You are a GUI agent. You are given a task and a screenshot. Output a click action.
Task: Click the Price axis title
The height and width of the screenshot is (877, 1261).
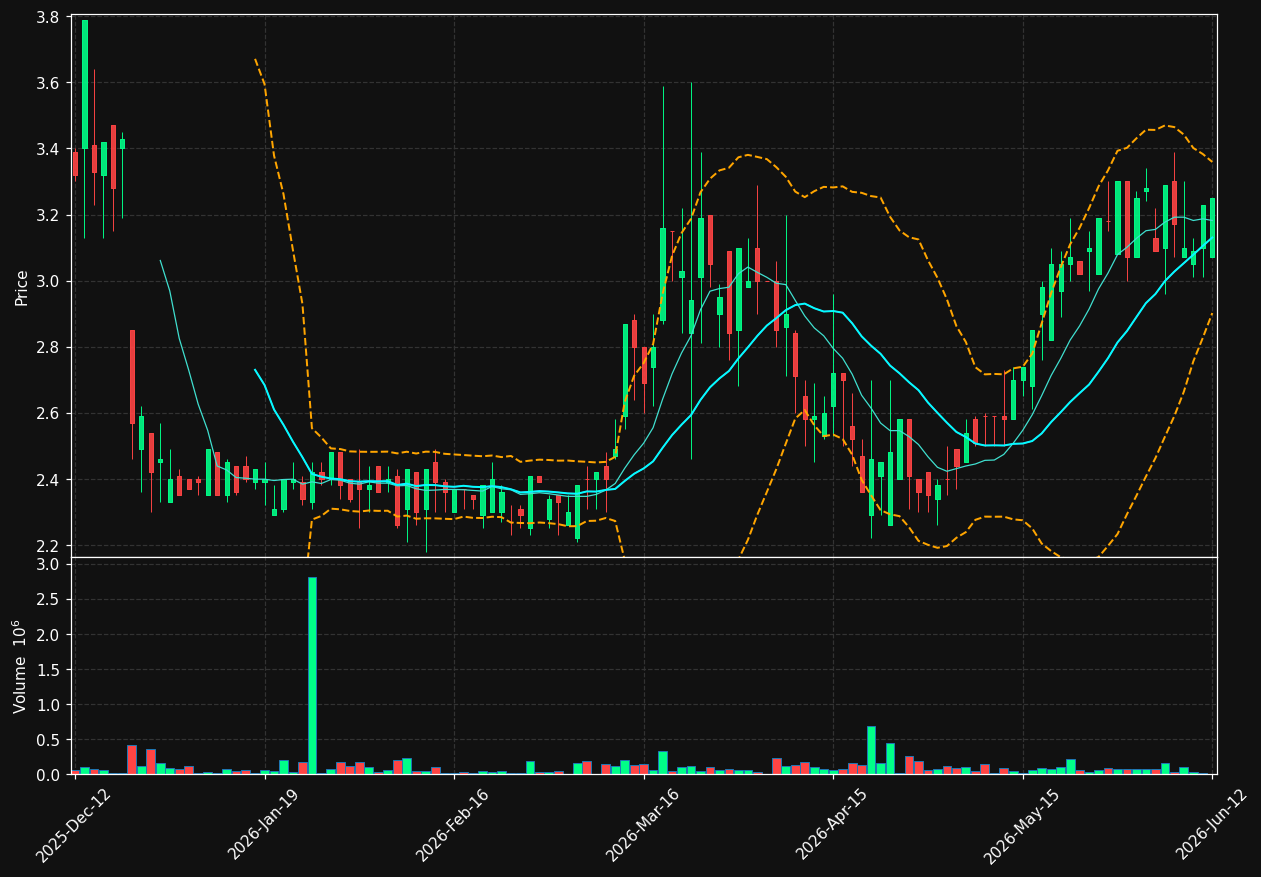[x=21, y=287]
